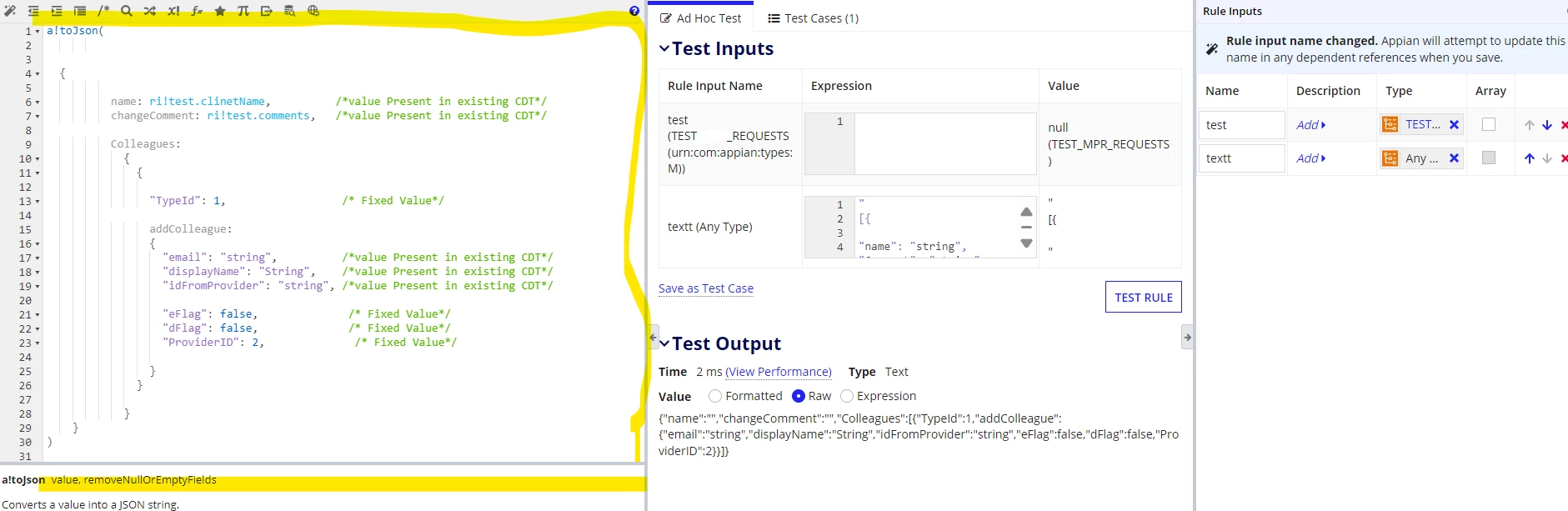Click the star icon in editor toolbar
1568x511 pixels.
[x=220, y=11]
